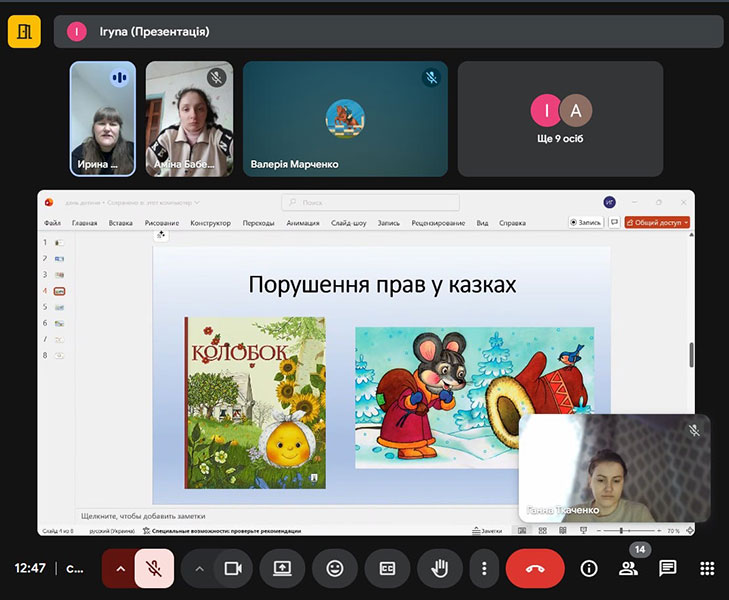
Task: Open the meeting details info icon
Action: 589,568
